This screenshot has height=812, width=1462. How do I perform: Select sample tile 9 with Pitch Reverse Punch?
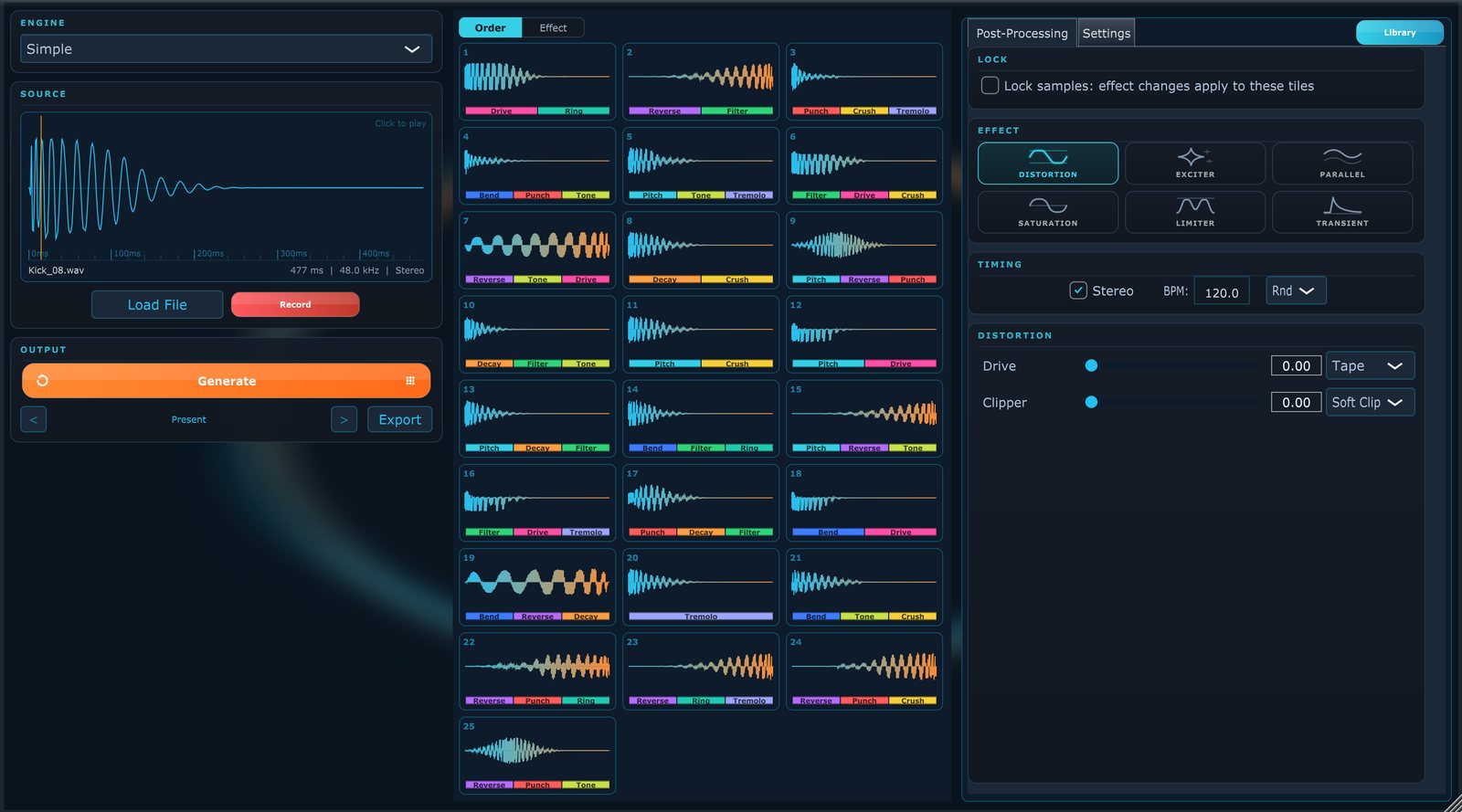[x=864, y=249]
